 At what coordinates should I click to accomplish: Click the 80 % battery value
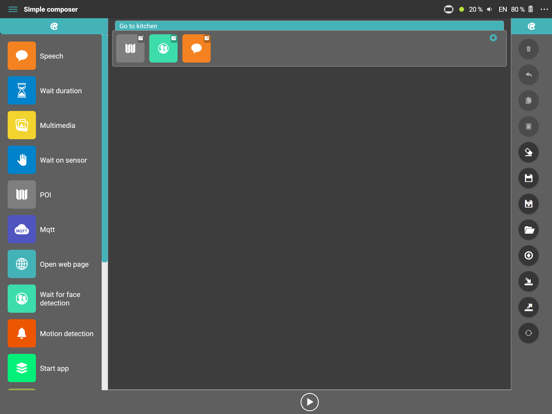(x=518, y=10)
